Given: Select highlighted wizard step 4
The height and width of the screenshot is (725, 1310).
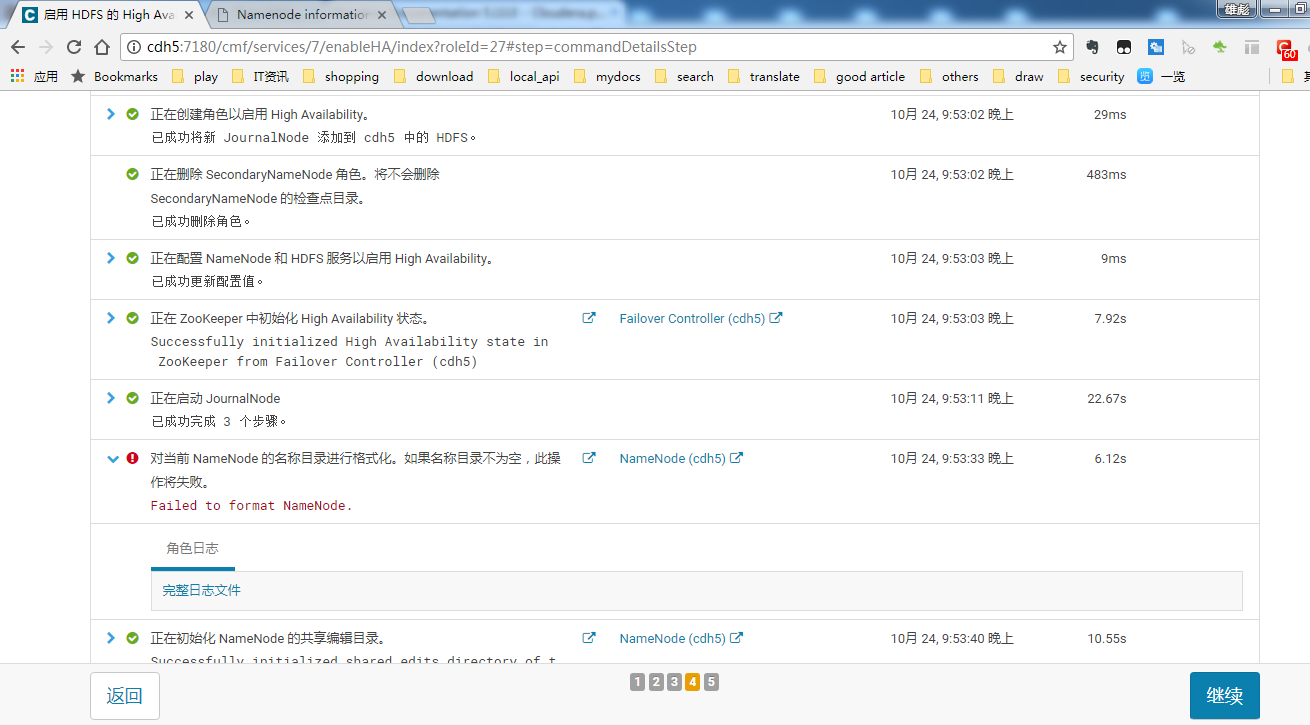Looking at the screenshot, I should pos(693,682).
